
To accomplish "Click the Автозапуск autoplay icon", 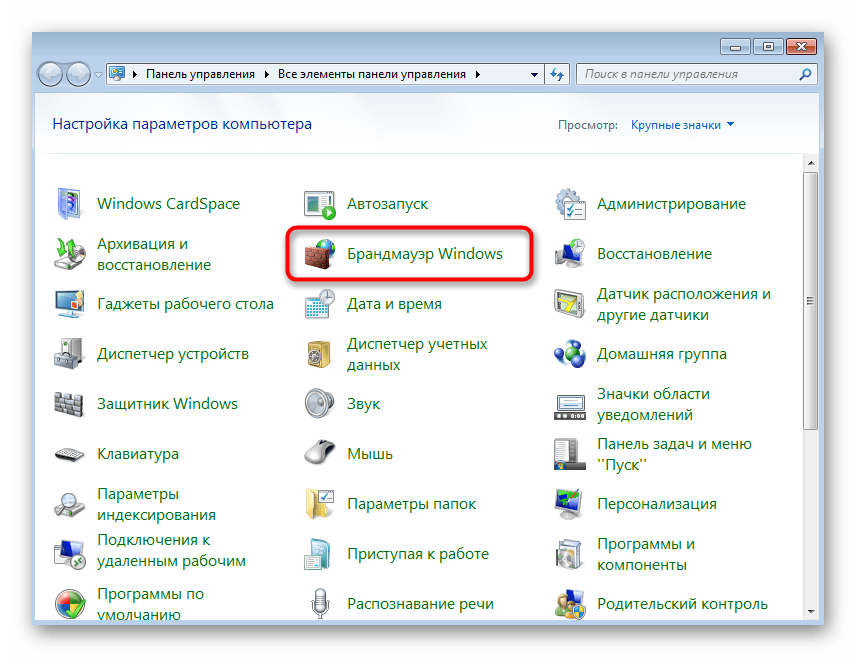I will (320, 204).
